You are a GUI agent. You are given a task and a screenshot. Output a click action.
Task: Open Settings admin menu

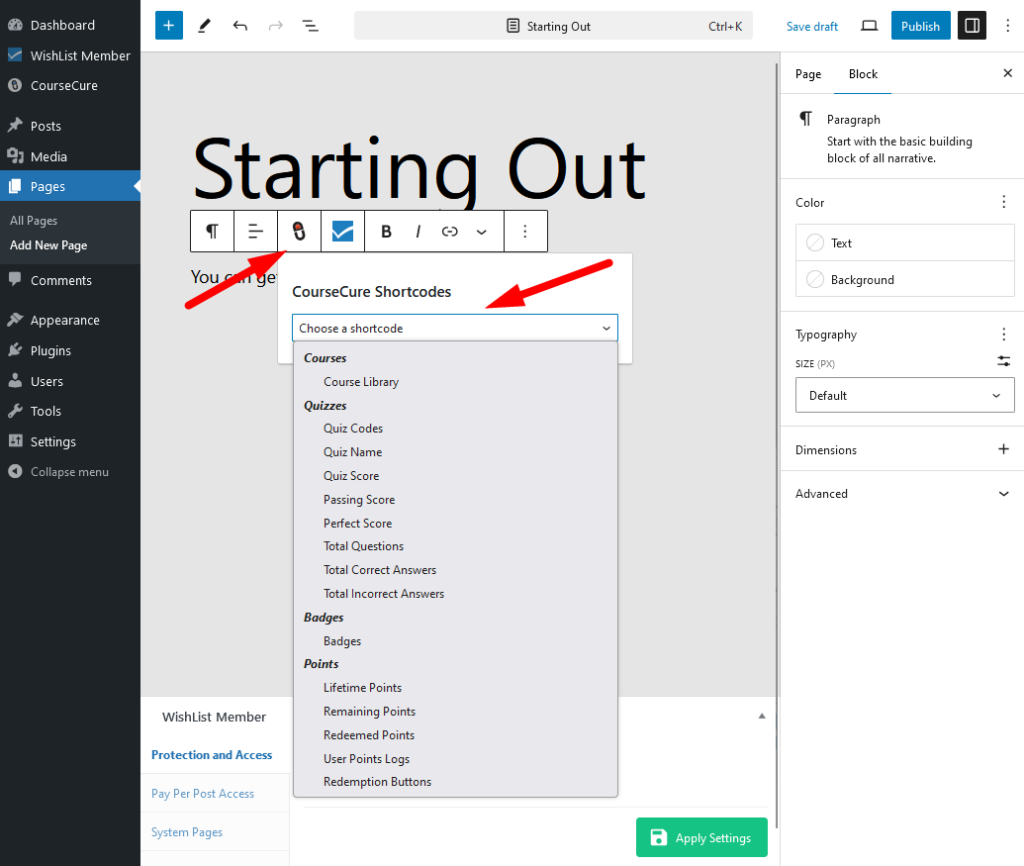click(x=70, y=441)
